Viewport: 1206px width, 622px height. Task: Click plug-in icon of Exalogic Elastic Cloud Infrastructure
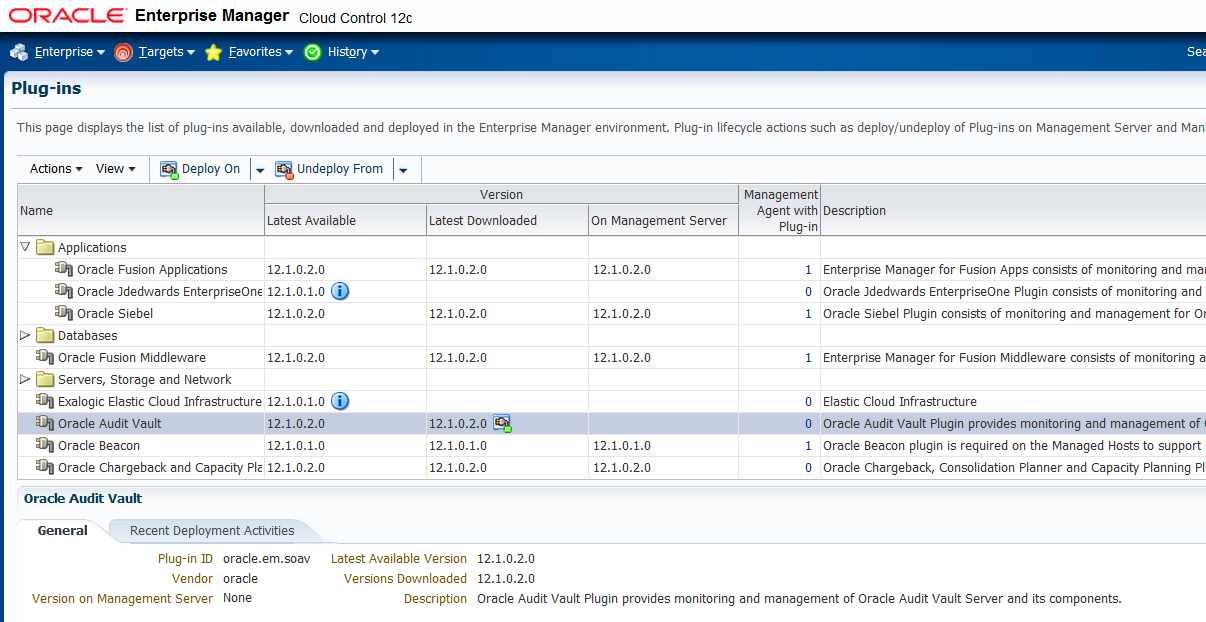[45, 401]
